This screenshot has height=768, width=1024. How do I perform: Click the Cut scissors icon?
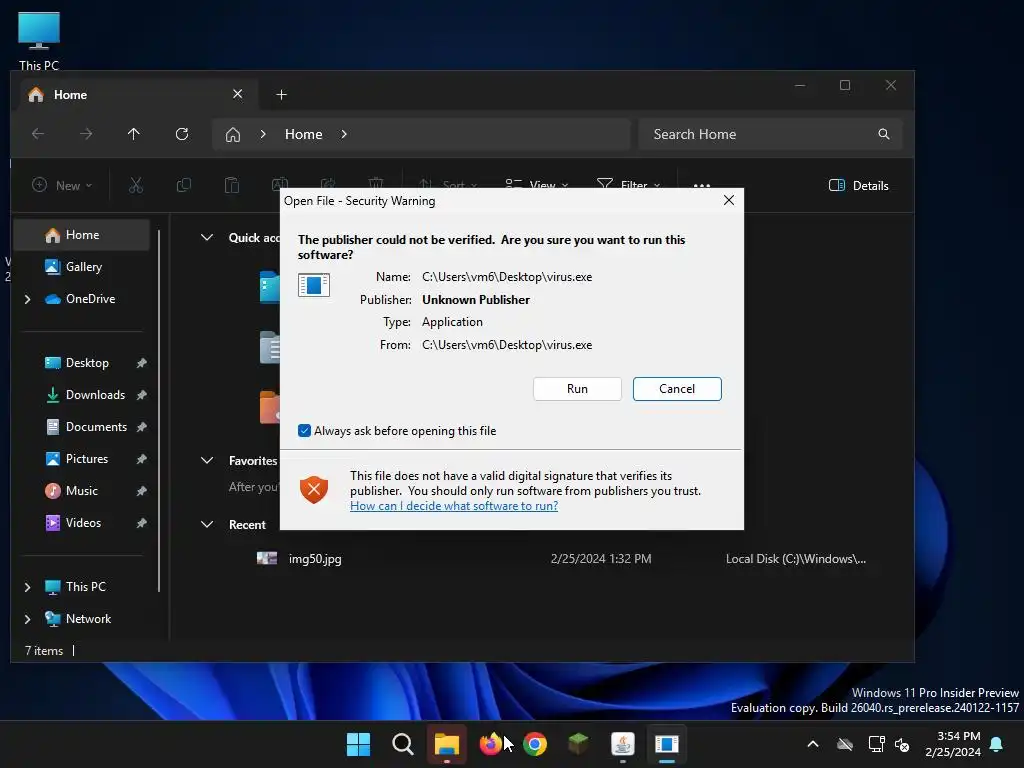[x=136, y=185]
